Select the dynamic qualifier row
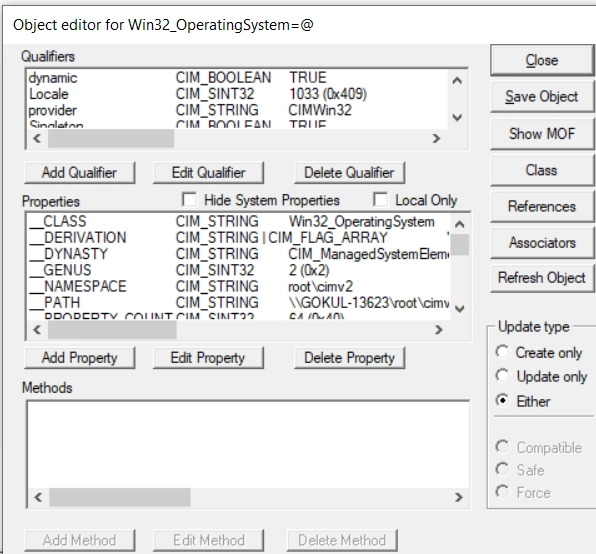 (238, 78)
